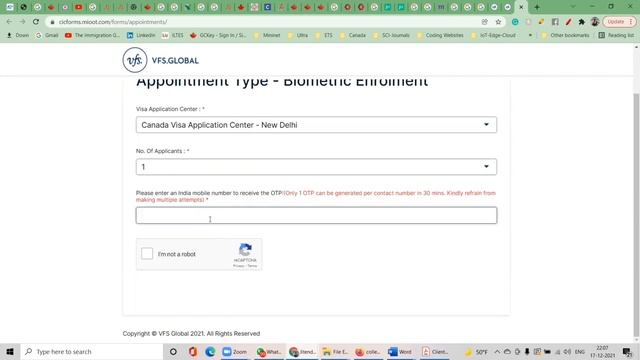The width and height of the screenshot is (640, 360).
Task: Reload the page with the refresh icon
Action: 36,22
